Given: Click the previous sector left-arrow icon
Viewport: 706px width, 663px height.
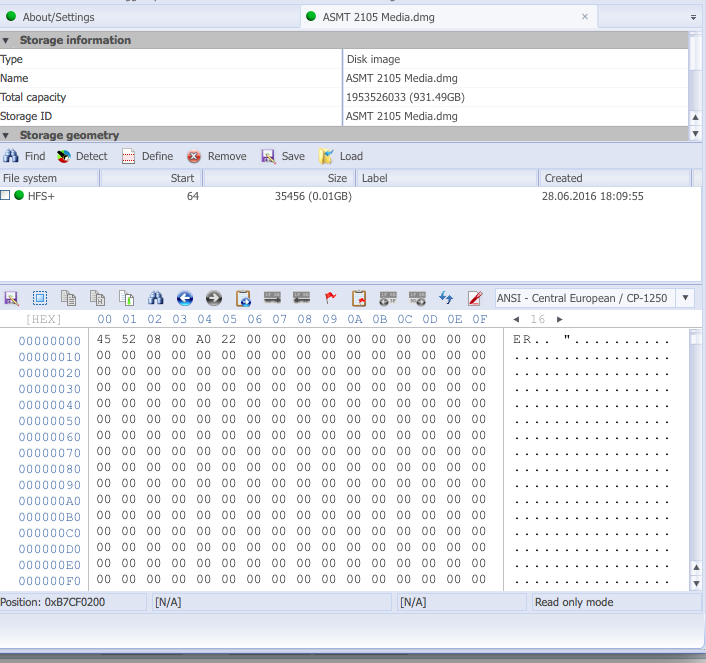Looking at the screenshot, I should pyautogui.click(x=301, y=298).
